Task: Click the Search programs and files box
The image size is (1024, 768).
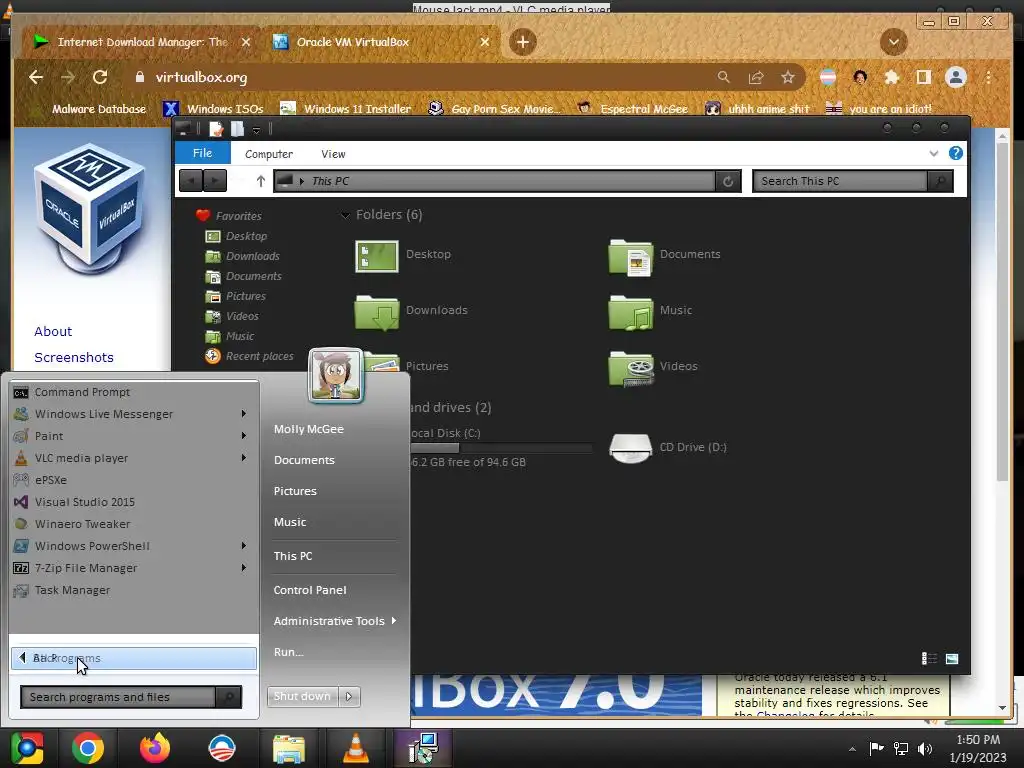Action: click(118, 697)
